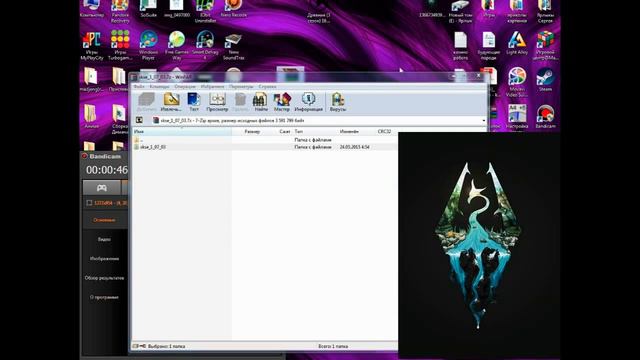This screenshot has width=640, height=360.
Task: Open the Nero Recode desktop shortcut
Action: (233, 9)
